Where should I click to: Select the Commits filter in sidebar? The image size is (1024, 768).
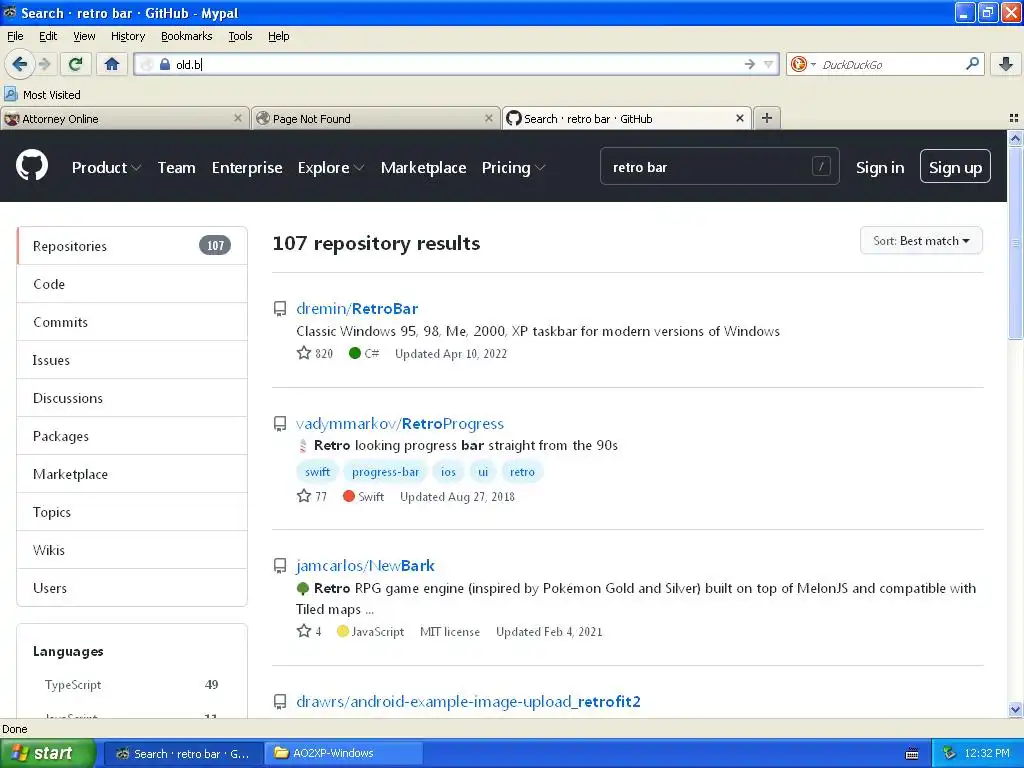click(x=132, y=322)
